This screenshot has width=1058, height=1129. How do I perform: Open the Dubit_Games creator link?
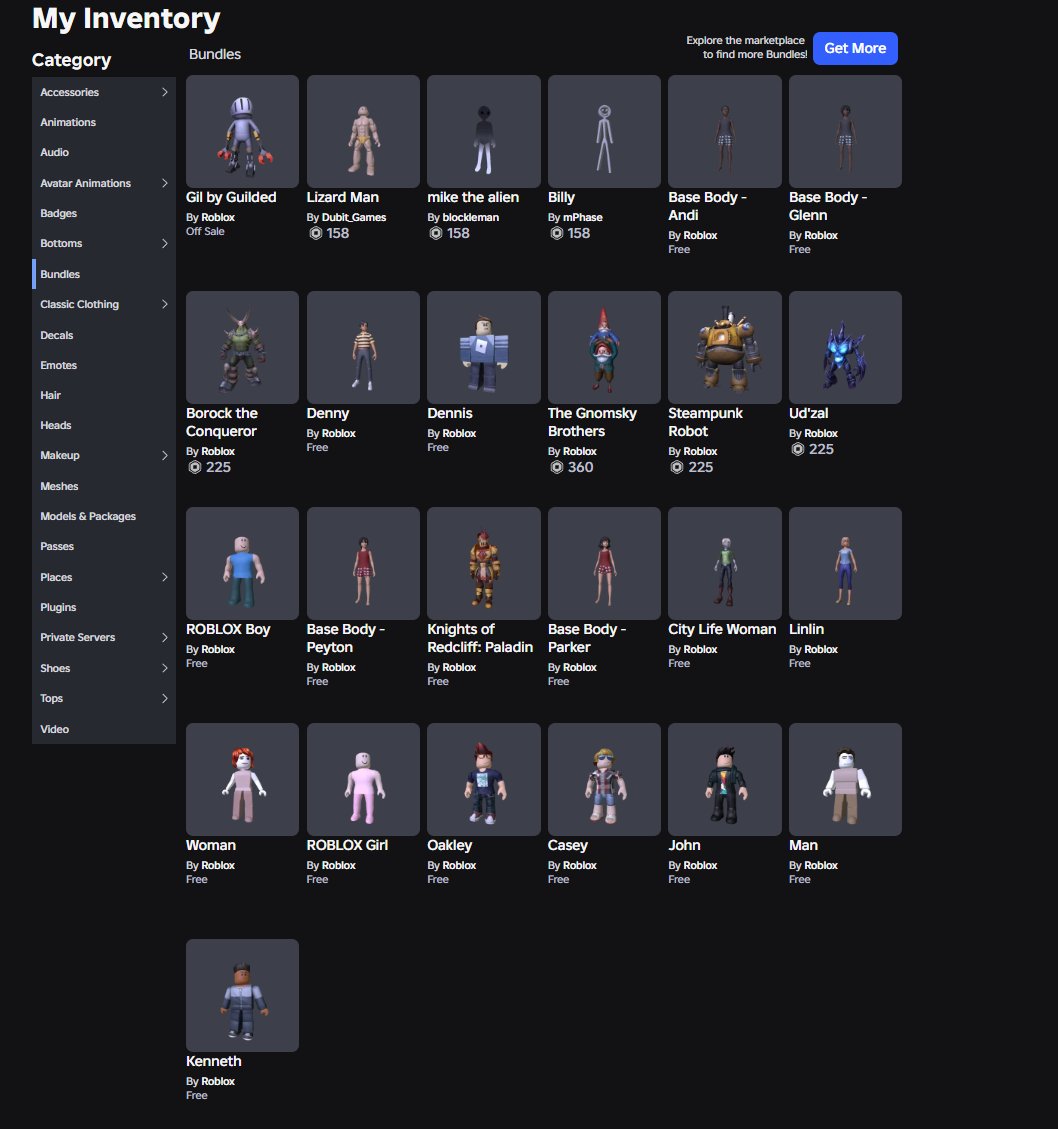click(x=354, y=217)
